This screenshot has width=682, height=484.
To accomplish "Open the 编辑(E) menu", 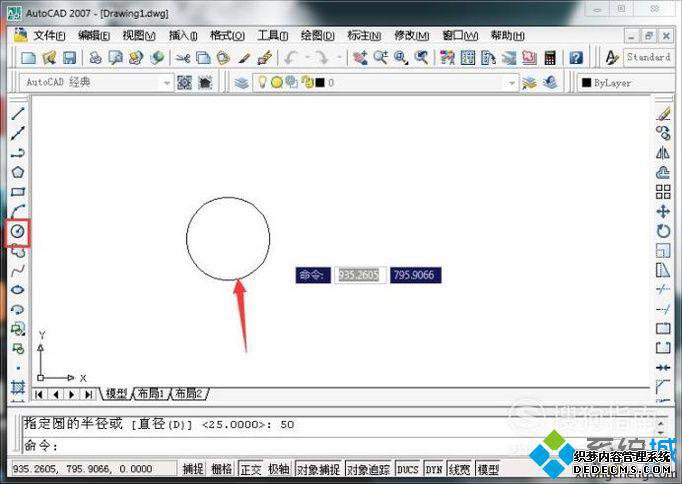I will [x=94, y=35].
